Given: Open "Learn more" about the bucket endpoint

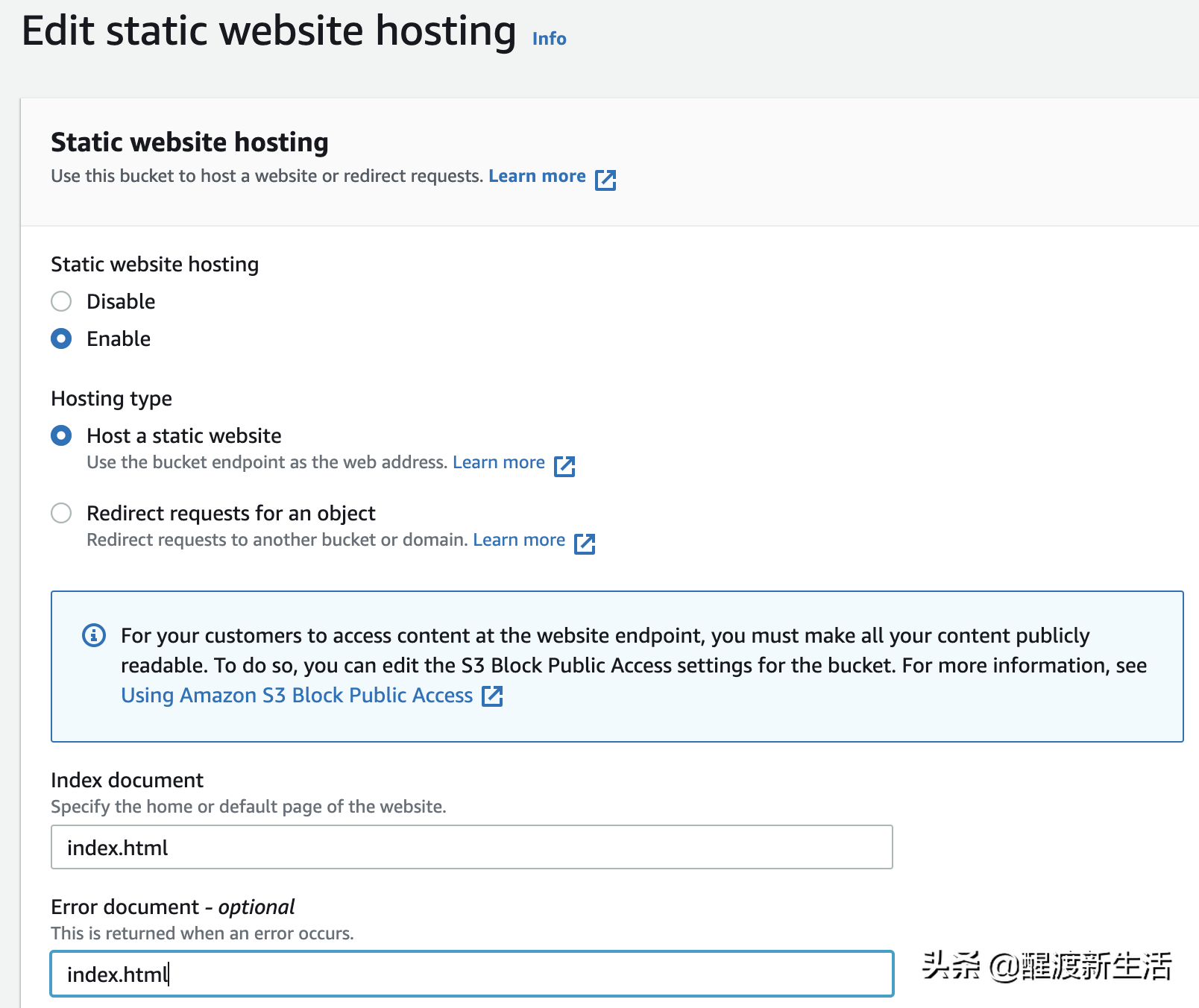Looking at the screenshot, I should tap(499, 462).
